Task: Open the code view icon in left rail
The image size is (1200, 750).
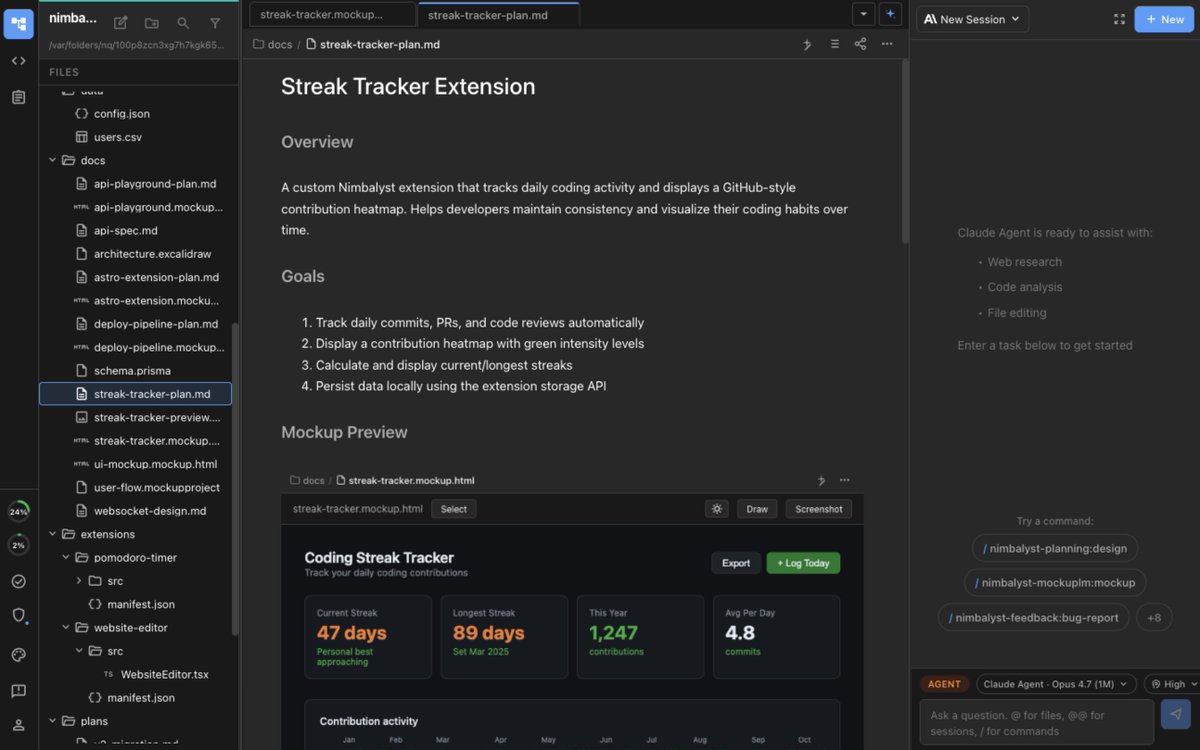Action: click(x=18, y=61)
